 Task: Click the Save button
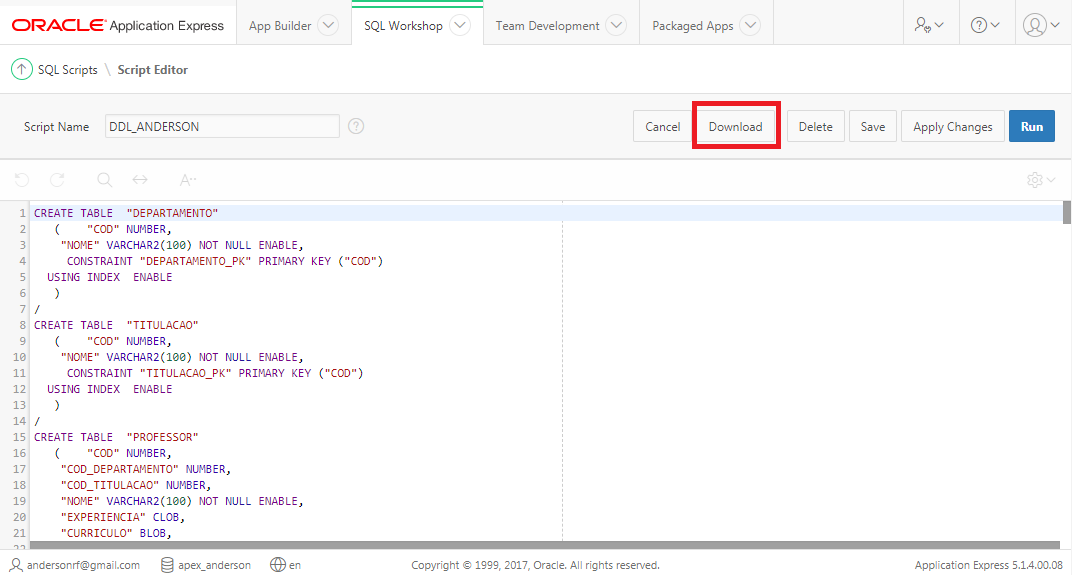click(873, 126)
